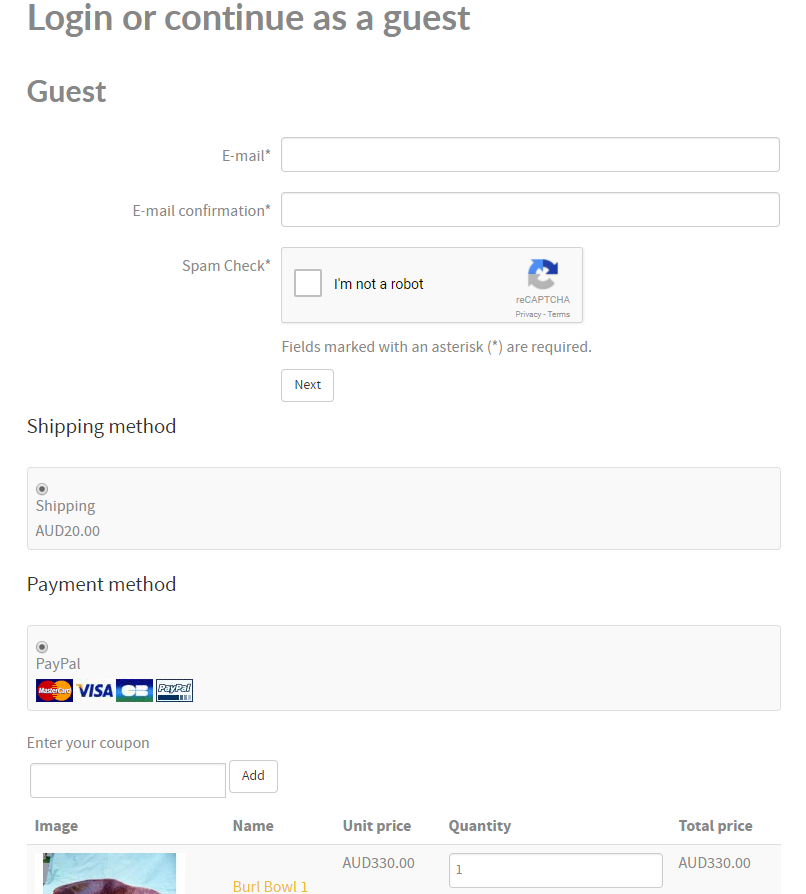The height and width of the screenshot is (894, 806).
Task: Open the reCAPTCHA Privacy link
Action: click(x=528, y=314)
